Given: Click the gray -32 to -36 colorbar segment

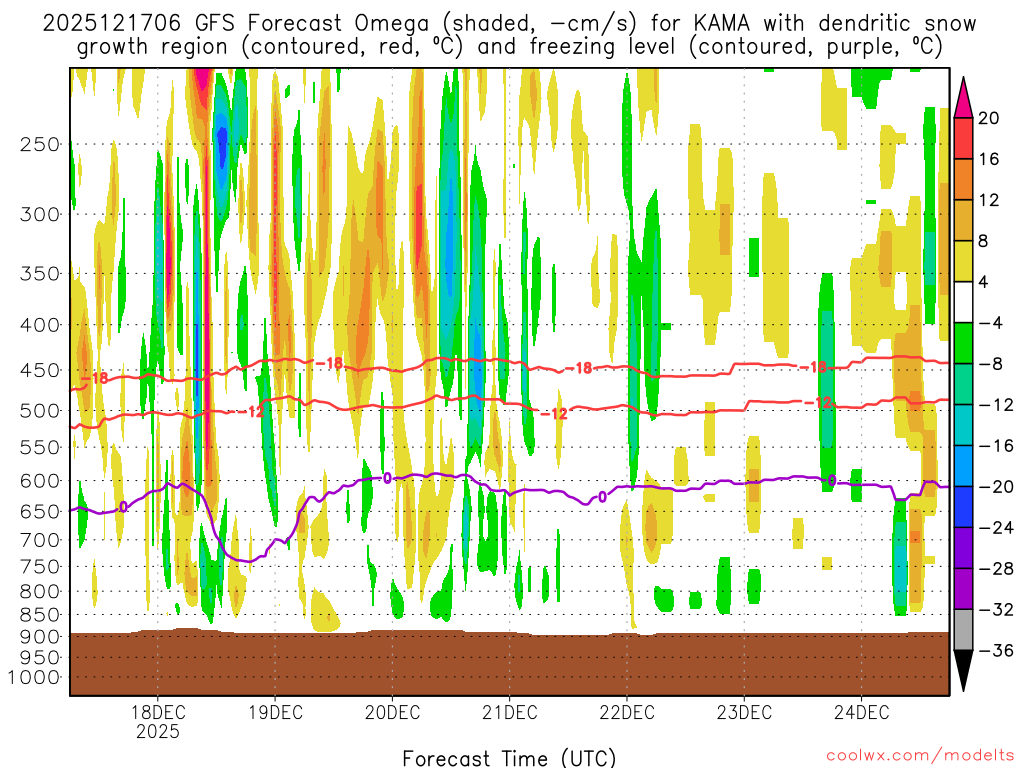Looking at the screenshot, I should point(963,630).
